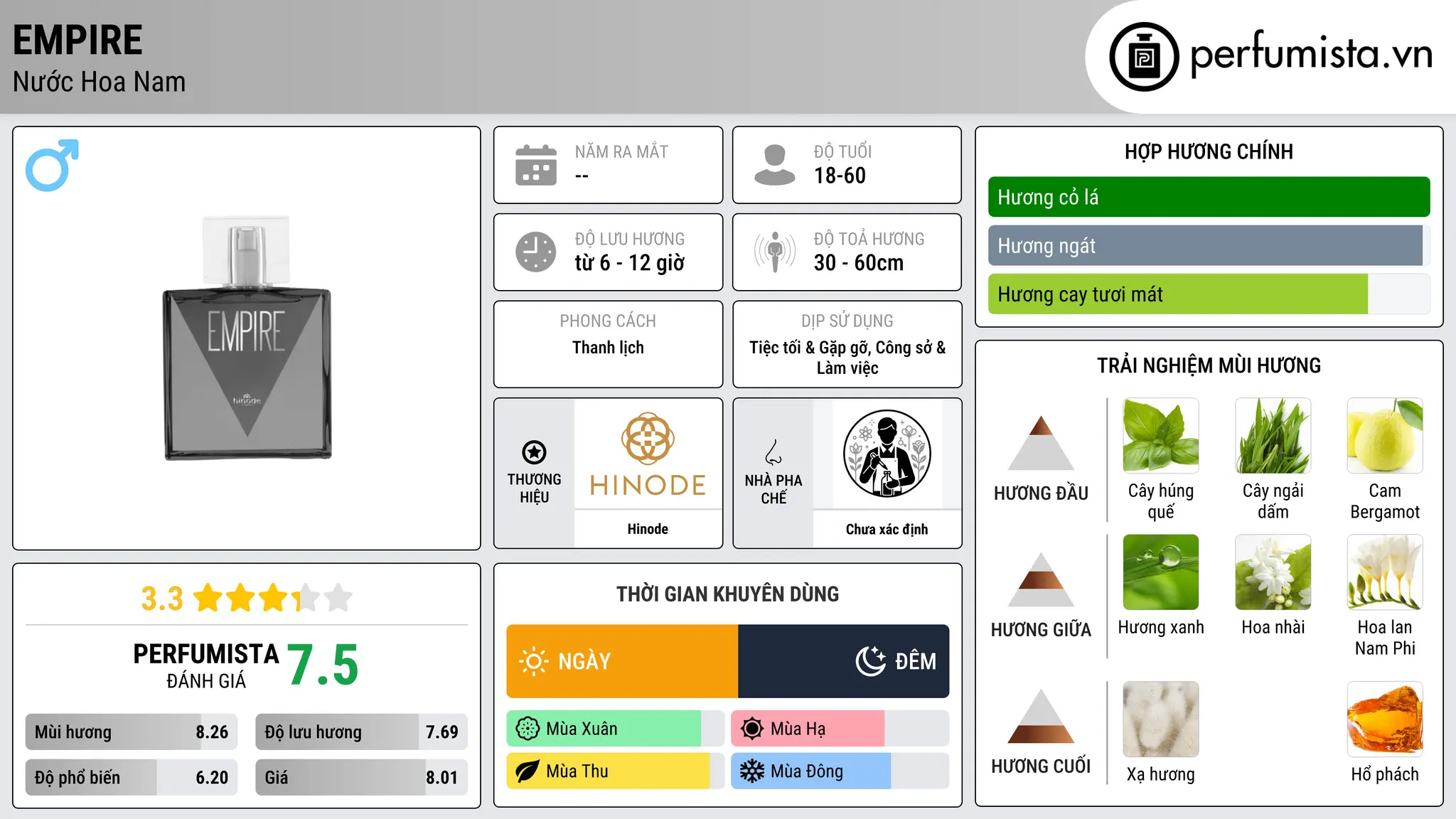
Task: Click the sun icon in the Ngày bar
Action: (x=534, y=661)
